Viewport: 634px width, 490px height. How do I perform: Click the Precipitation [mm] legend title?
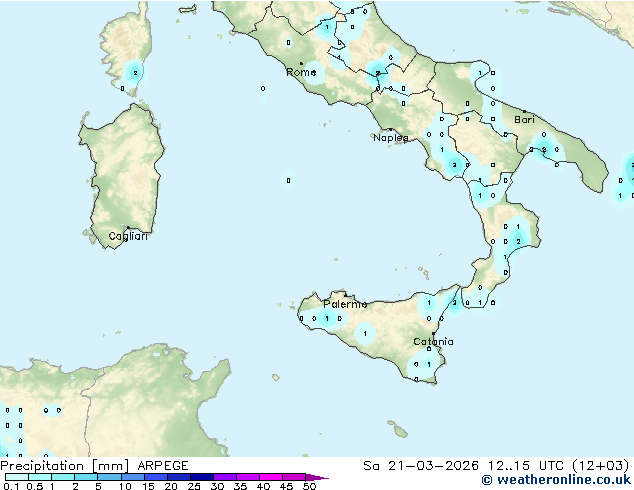(x=64, y=466)
